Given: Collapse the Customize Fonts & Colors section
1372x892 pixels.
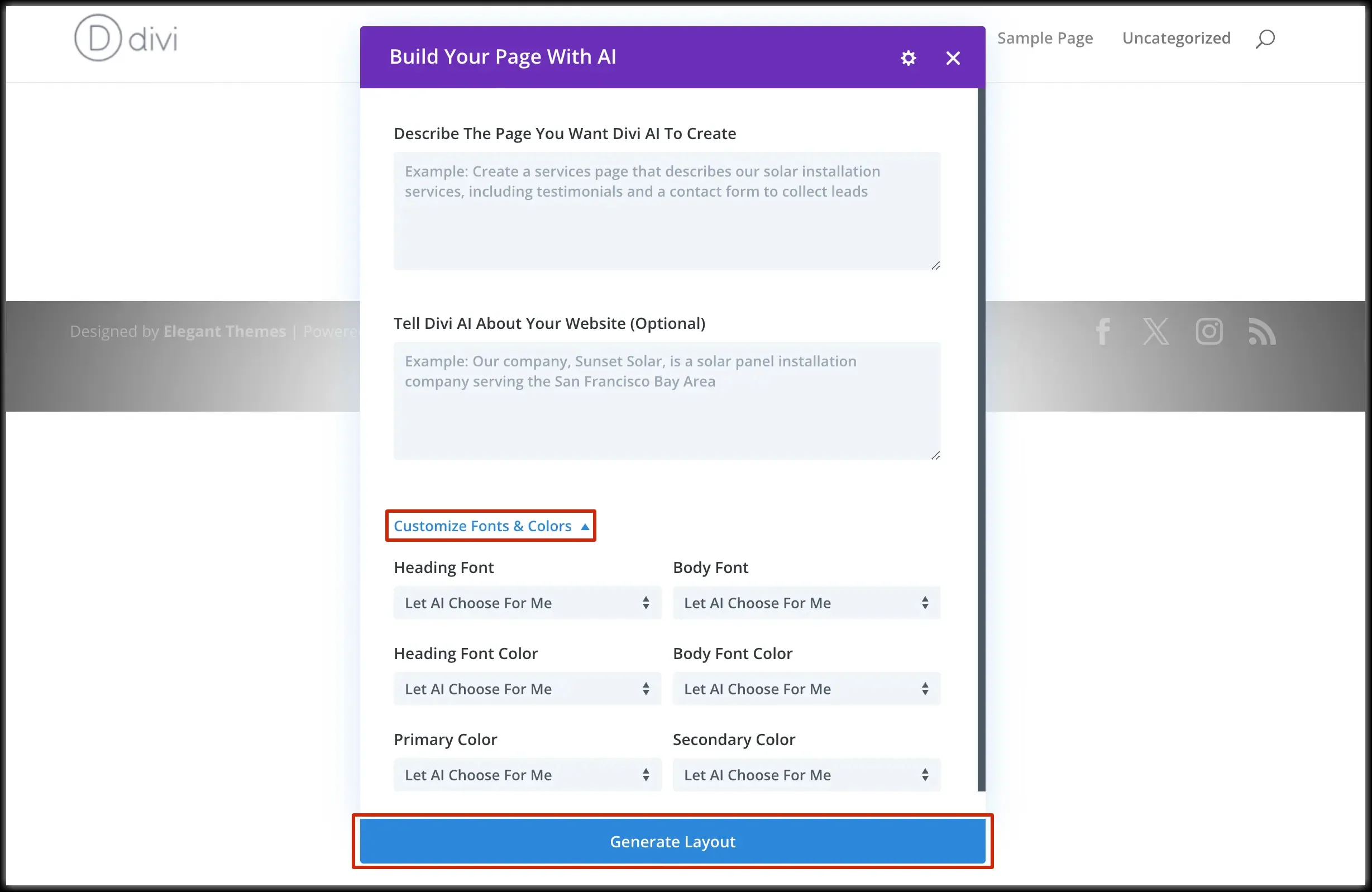Looking at the screenshot, I should click(491, 526).
